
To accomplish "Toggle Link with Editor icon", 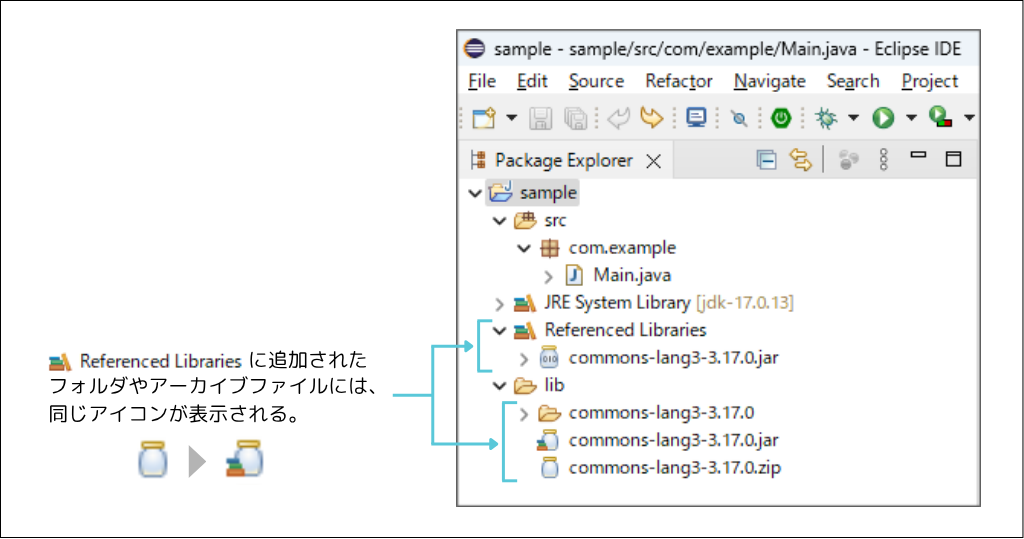I will [x=801, y=159].
